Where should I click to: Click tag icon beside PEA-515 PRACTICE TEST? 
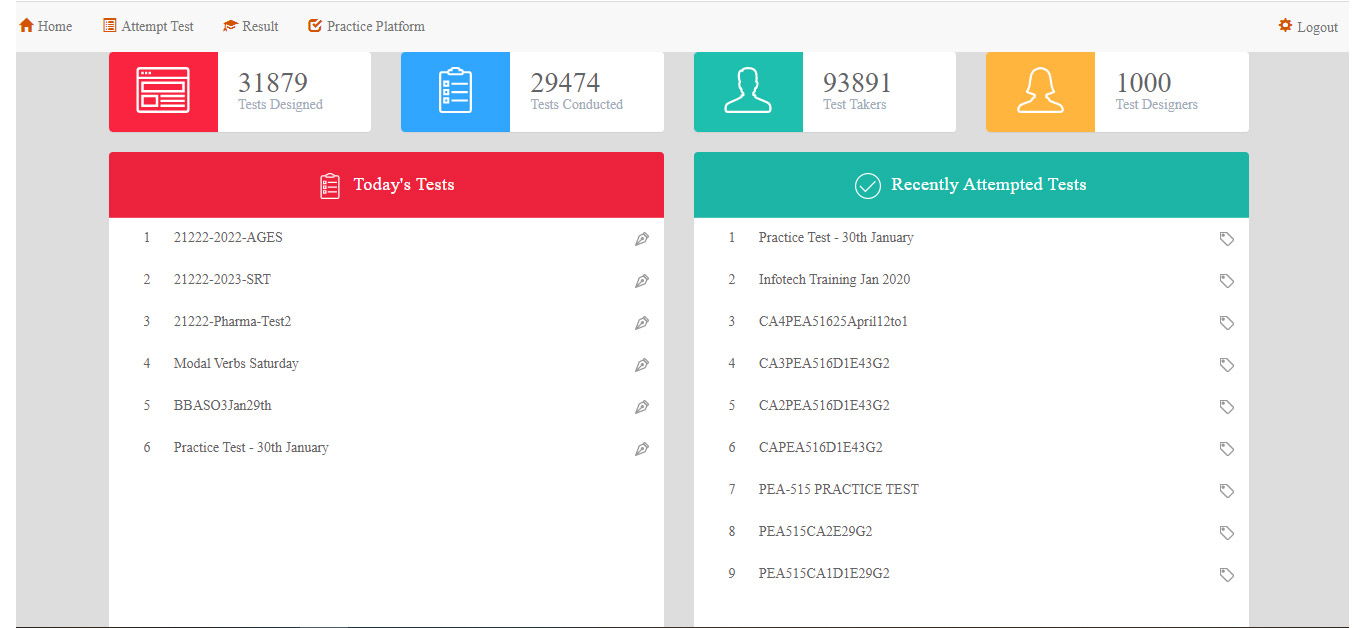[x=1226, y=491]
